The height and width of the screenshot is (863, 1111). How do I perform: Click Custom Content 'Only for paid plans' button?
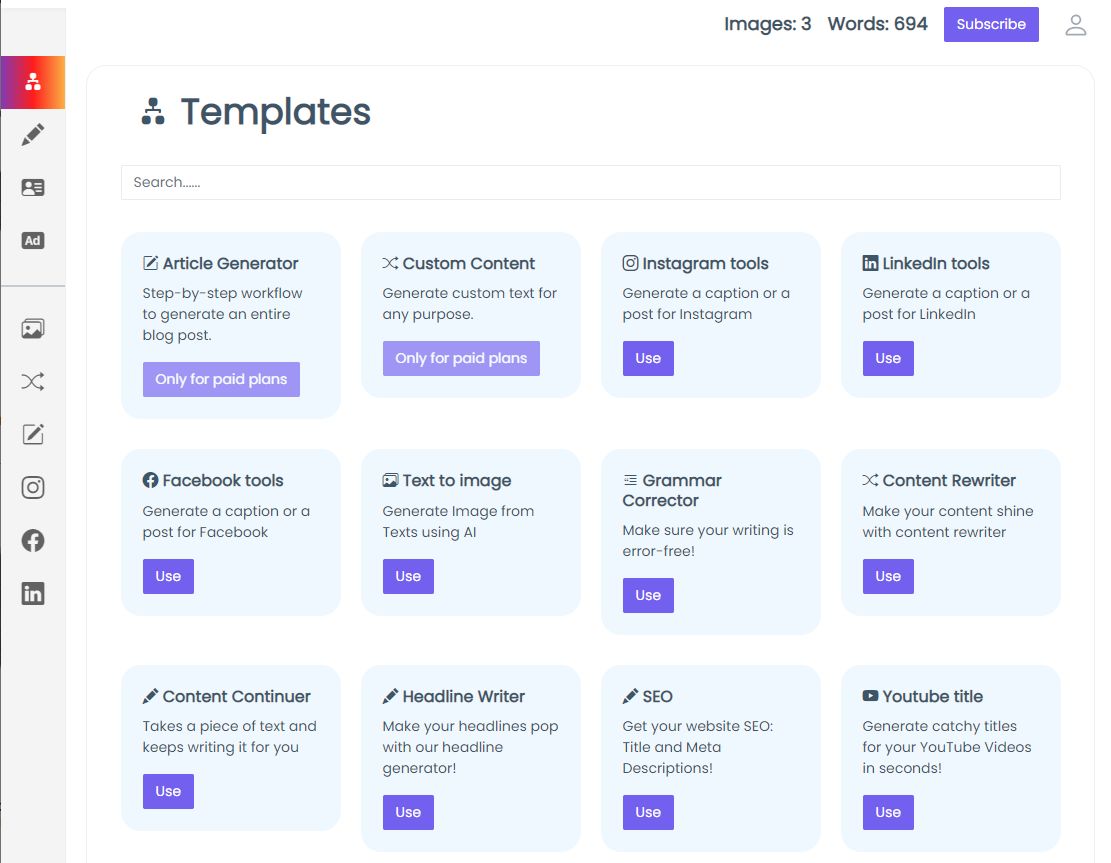[461, 359]
